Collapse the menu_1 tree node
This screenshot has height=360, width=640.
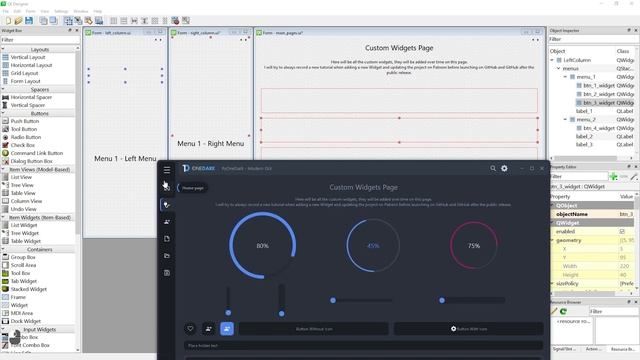(565, 77)
